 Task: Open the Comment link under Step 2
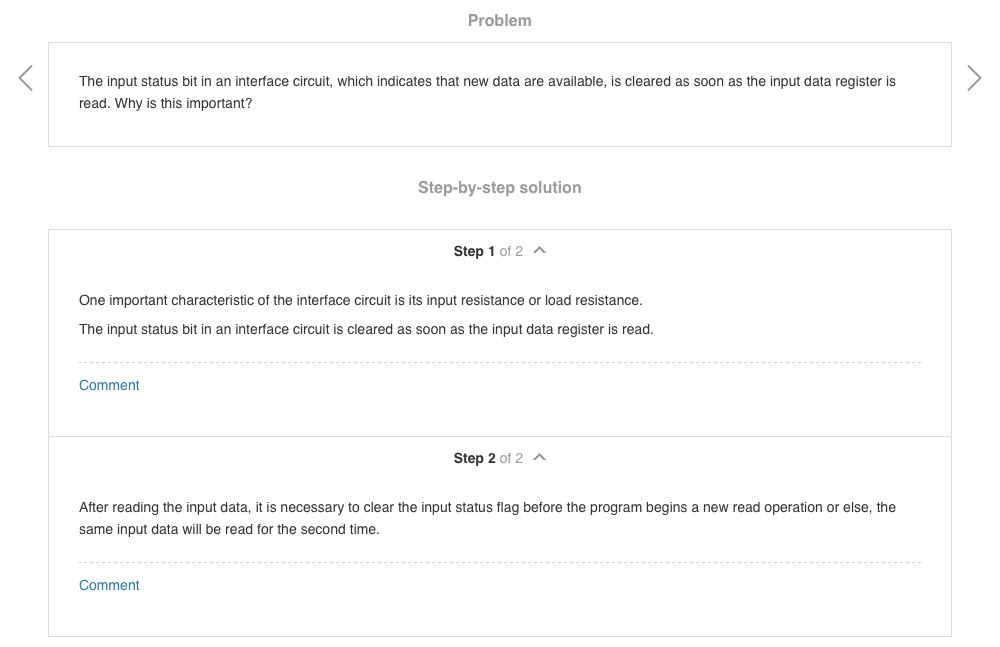109,585
